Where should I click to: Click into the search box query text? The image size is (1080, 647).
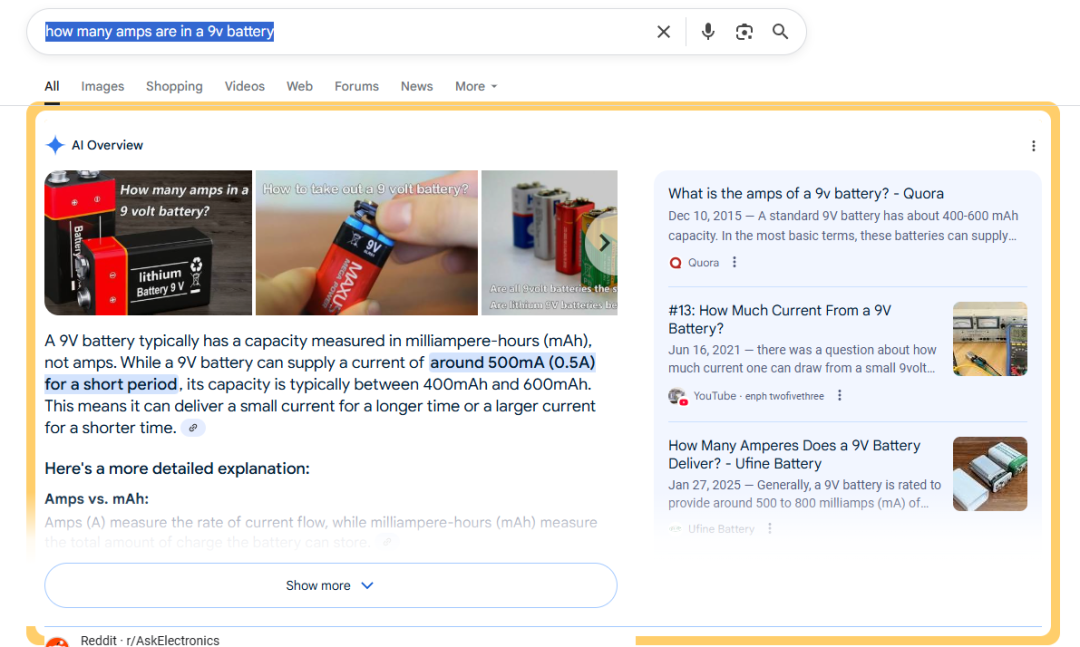160,32
